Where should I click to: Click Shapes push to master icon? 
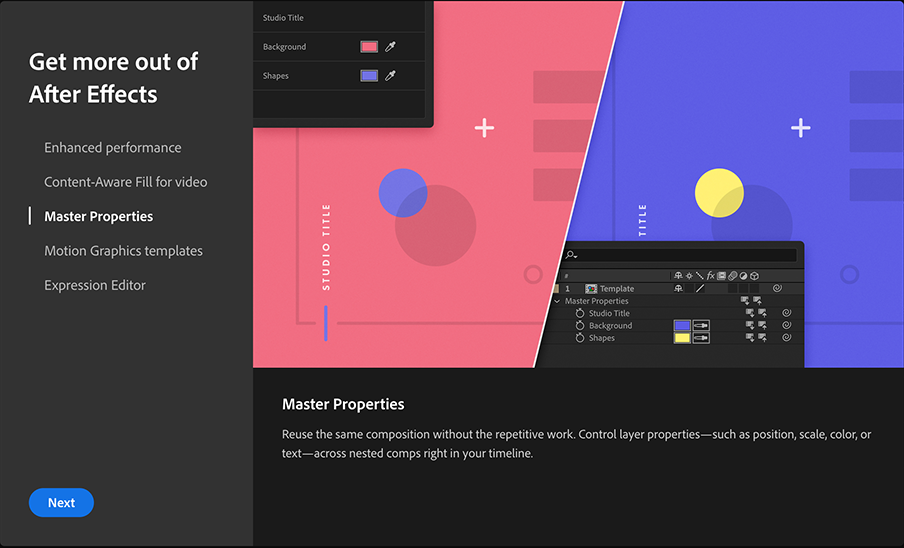click(x=762, y=337)
